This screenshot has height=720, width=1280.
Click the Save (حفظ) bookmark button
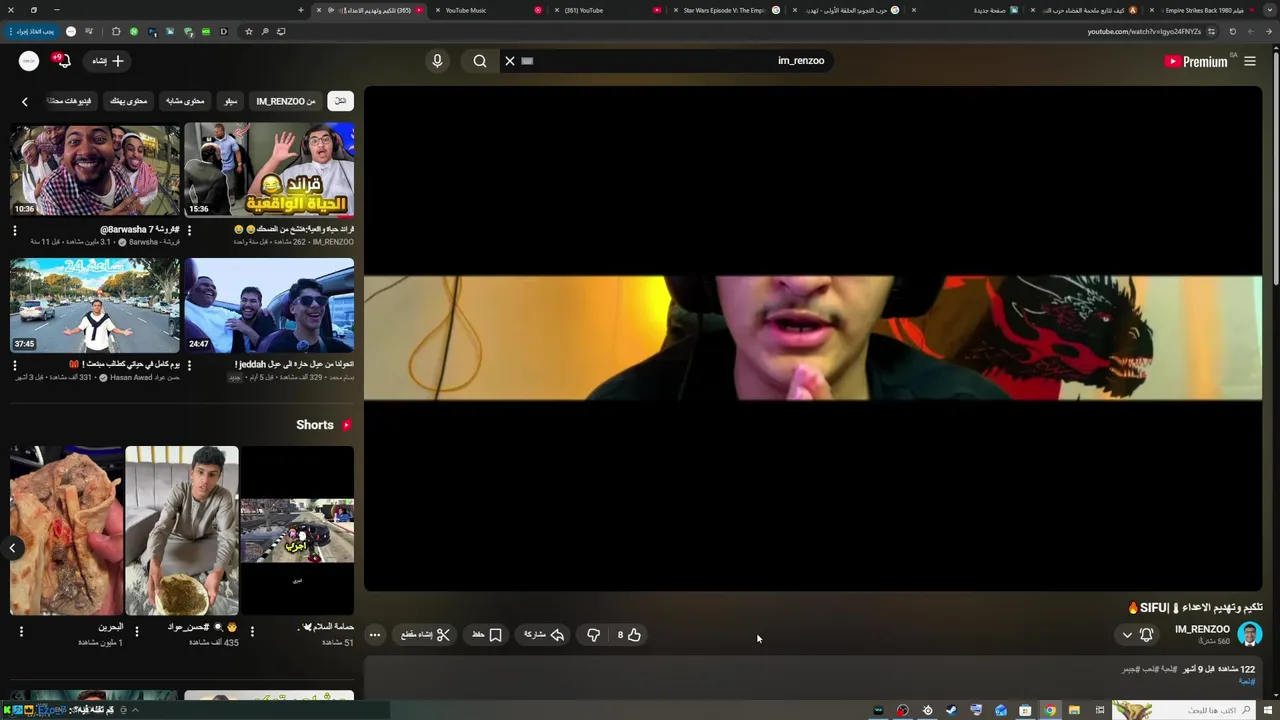487,635
